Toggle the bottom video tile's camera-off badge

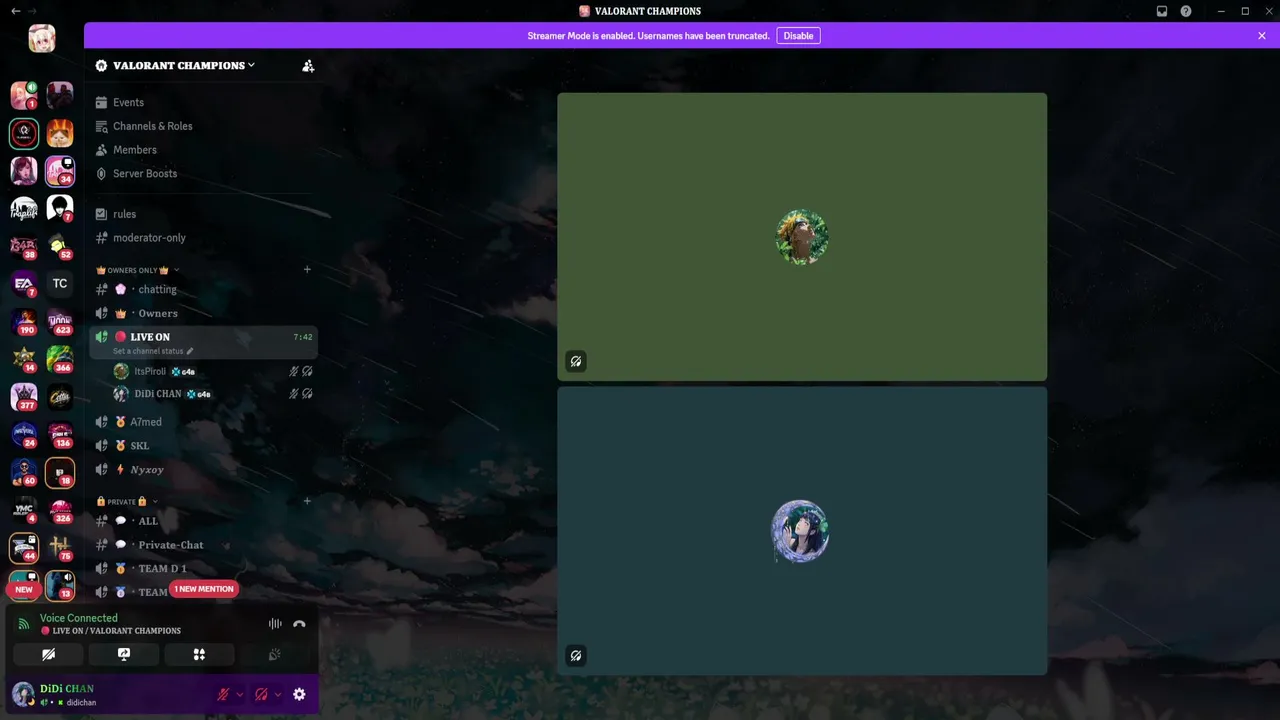click(x=576, y=656)
